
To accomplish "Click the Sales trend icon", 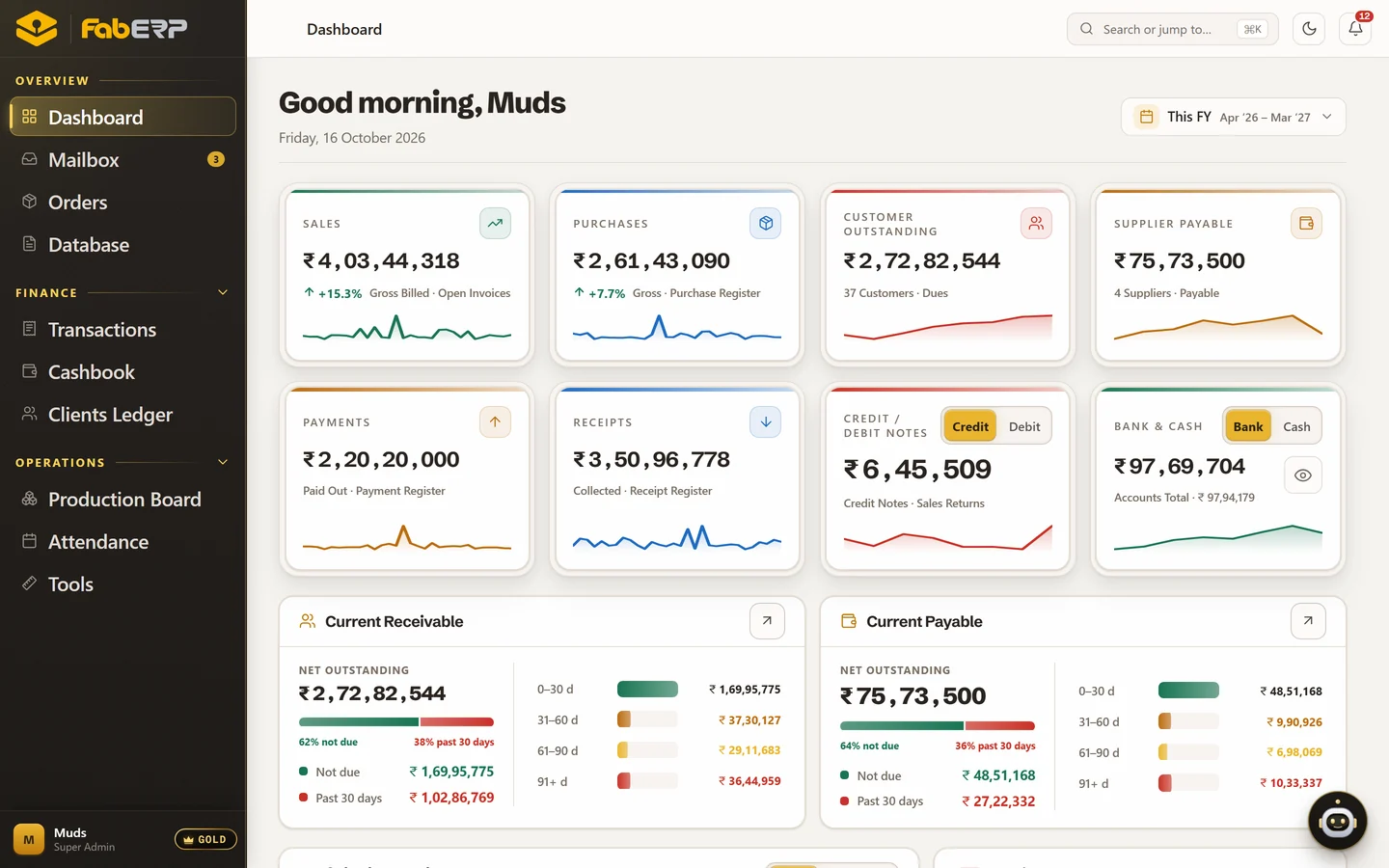I will tap(495, 223).
